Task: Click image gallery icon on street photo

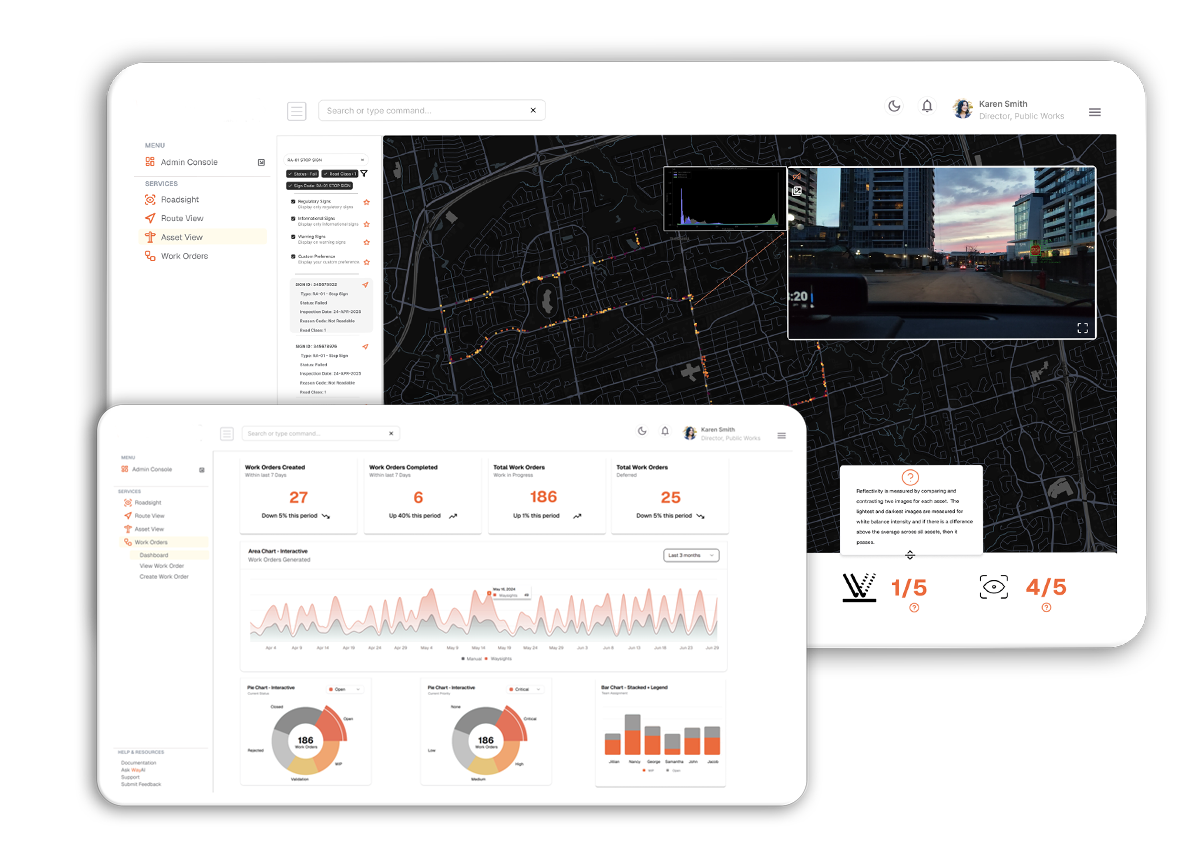Action: point(797,191)
